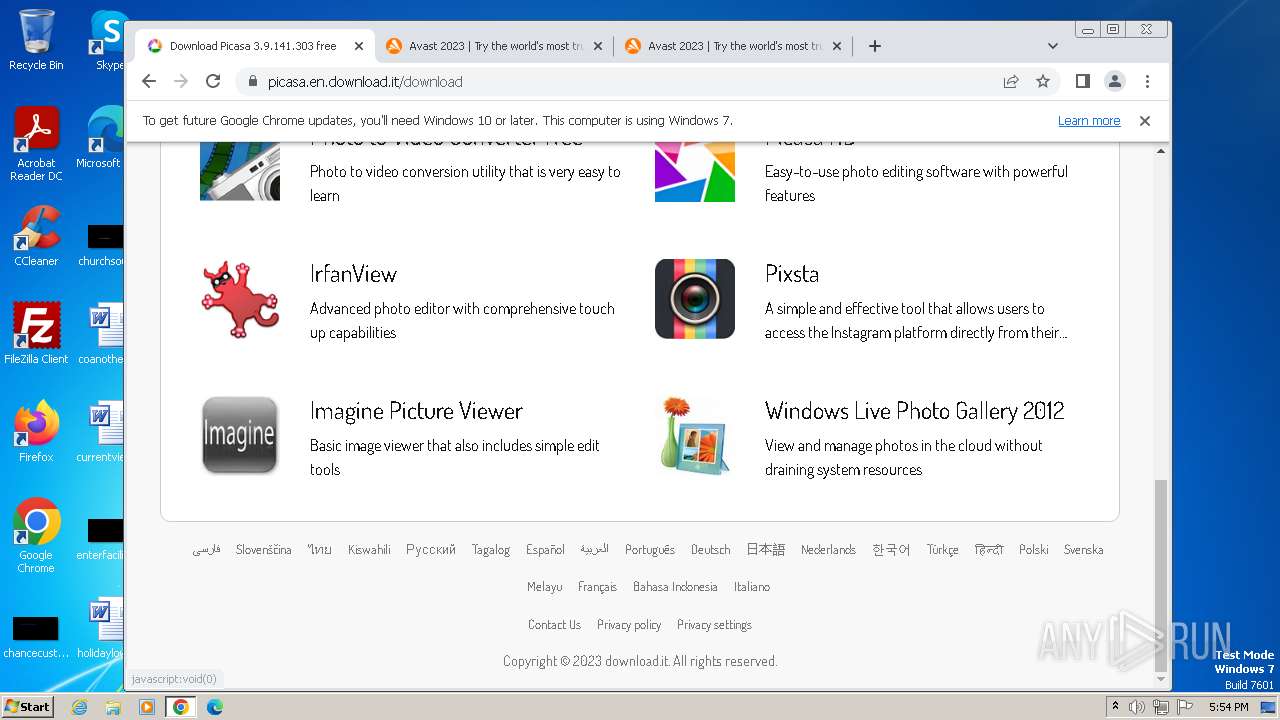Close the Download Picasa tab

(x=359, y=46)
